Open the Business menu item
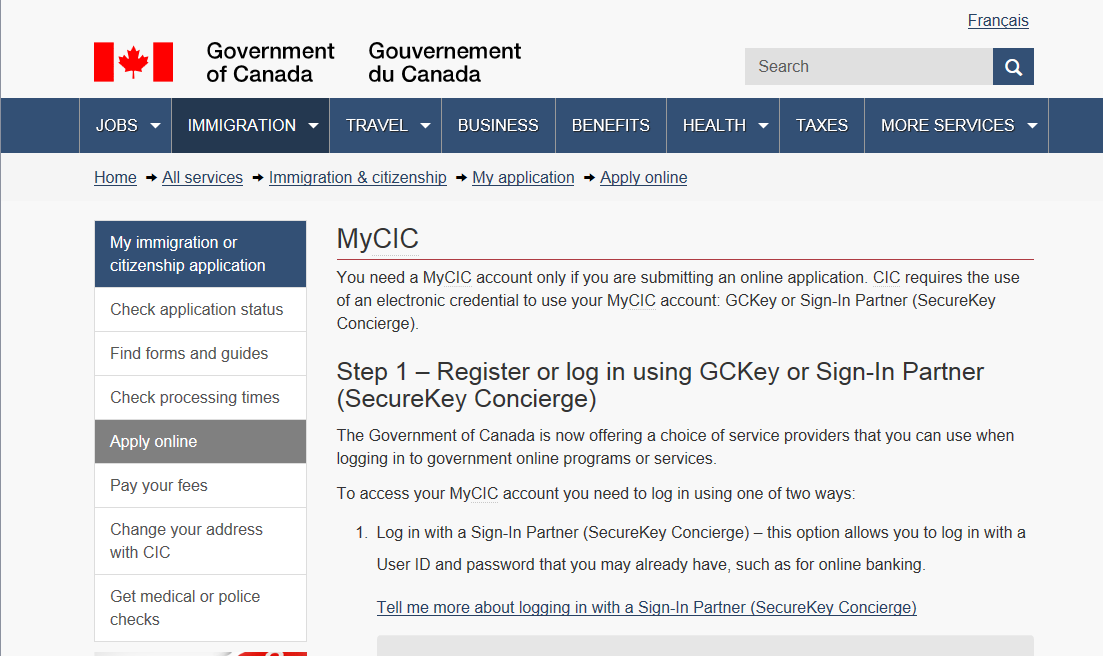This screenshot has width=1103, height=656. pos(498,125)
